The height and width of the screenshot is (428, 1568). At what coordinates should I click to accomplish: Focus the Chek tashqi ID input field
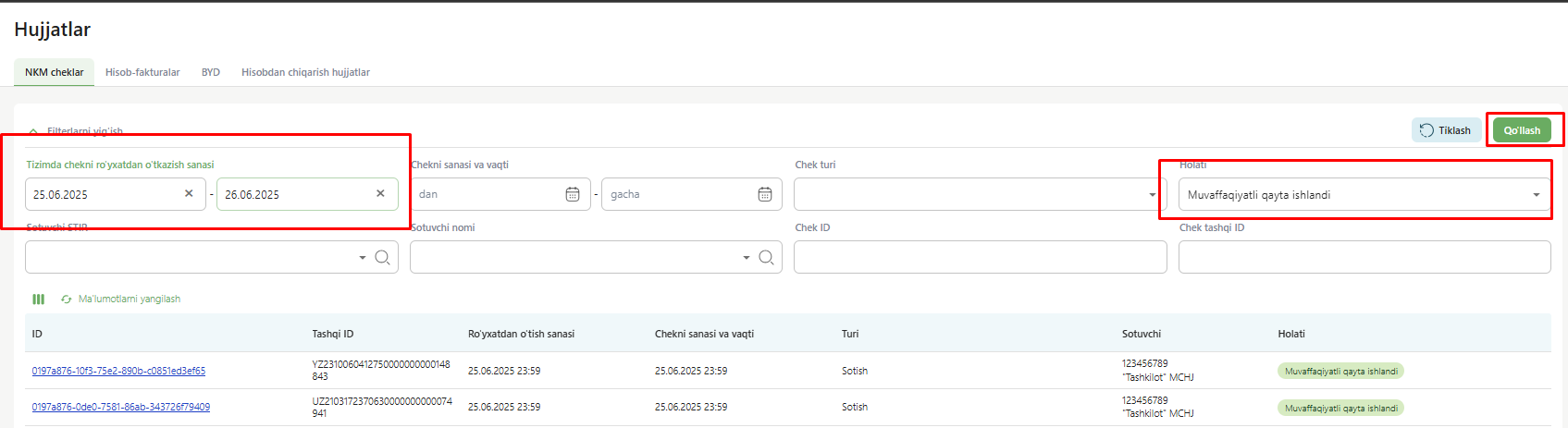1364,257
